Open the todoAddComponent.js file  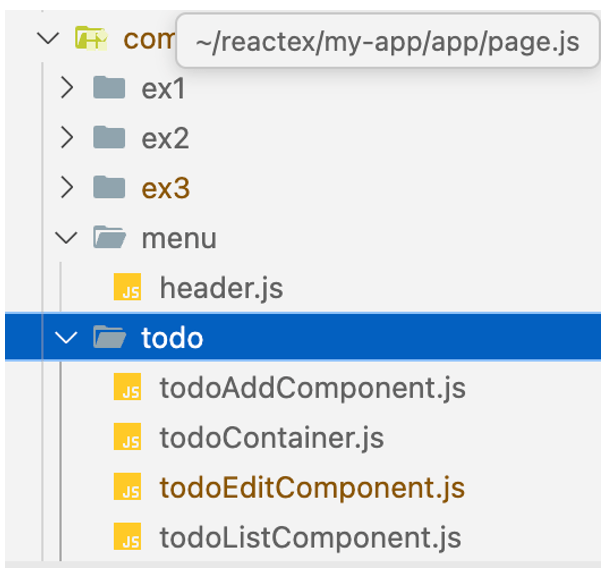pyautogui.click(x=312, y=388)
